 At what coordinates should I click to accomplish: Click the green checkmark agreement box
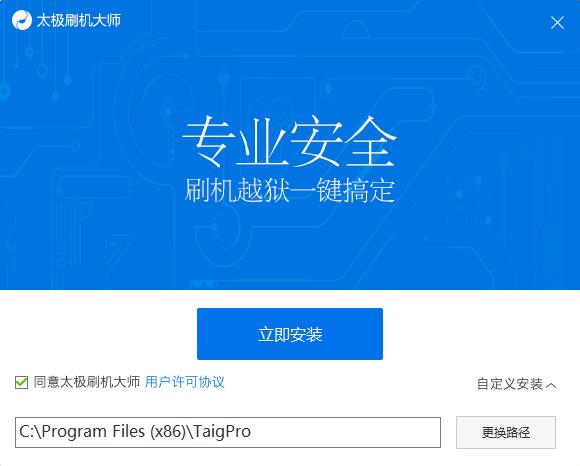click(21, 382)
